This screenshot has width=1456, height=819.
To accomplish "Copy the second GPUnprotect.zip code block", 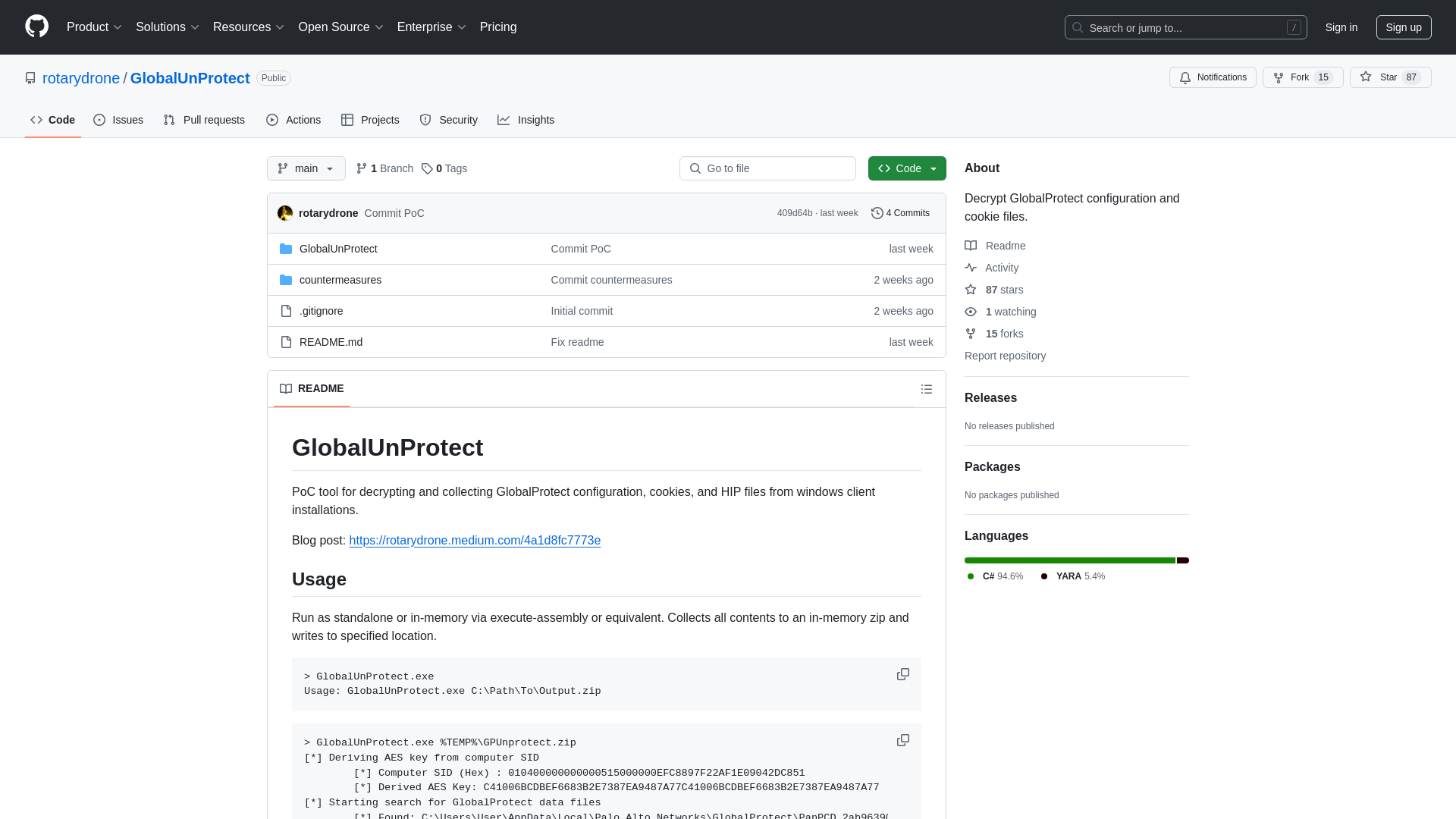I will tap(903, 740).
